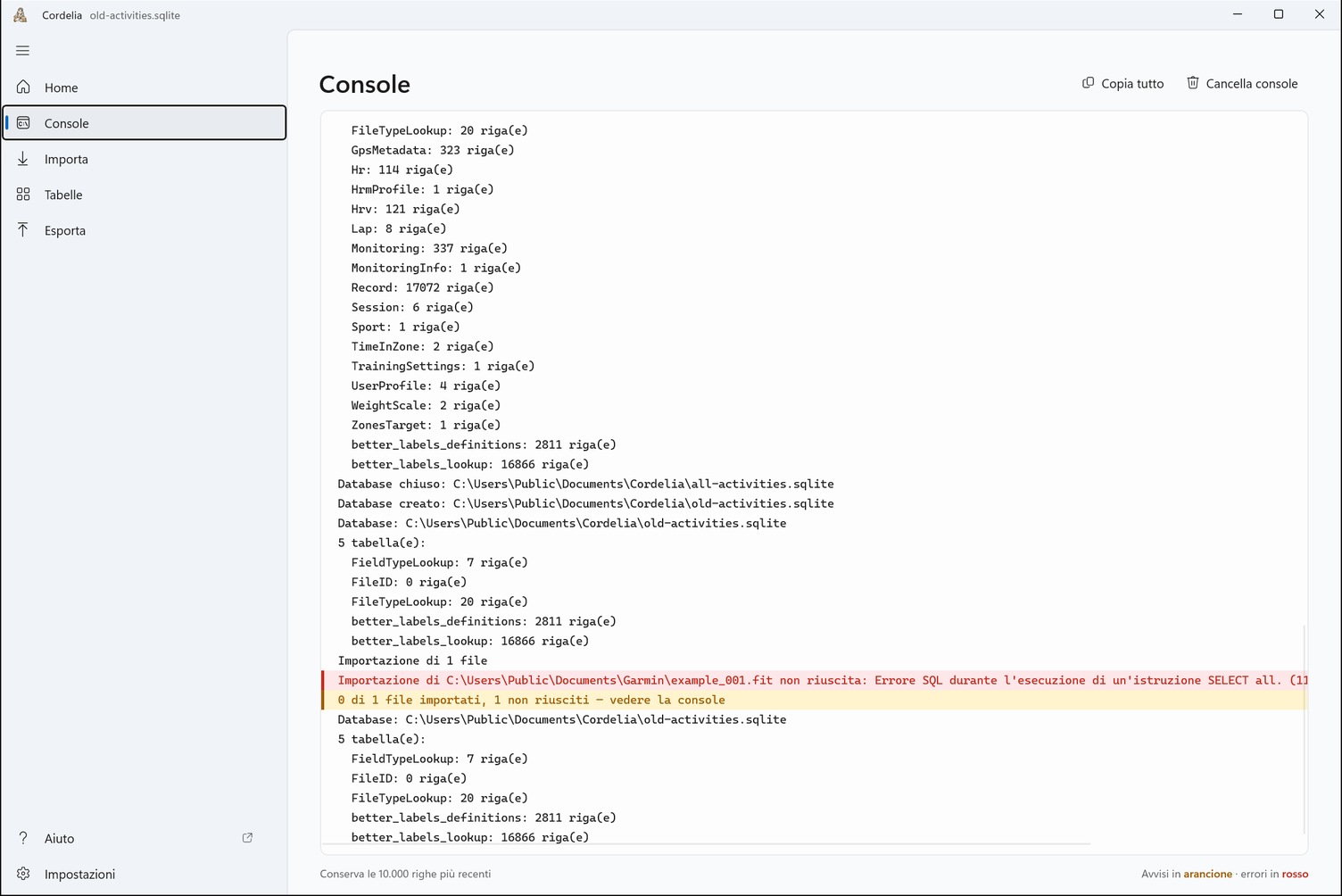
Task: Switch to the Esporta section
Action: 145,230
